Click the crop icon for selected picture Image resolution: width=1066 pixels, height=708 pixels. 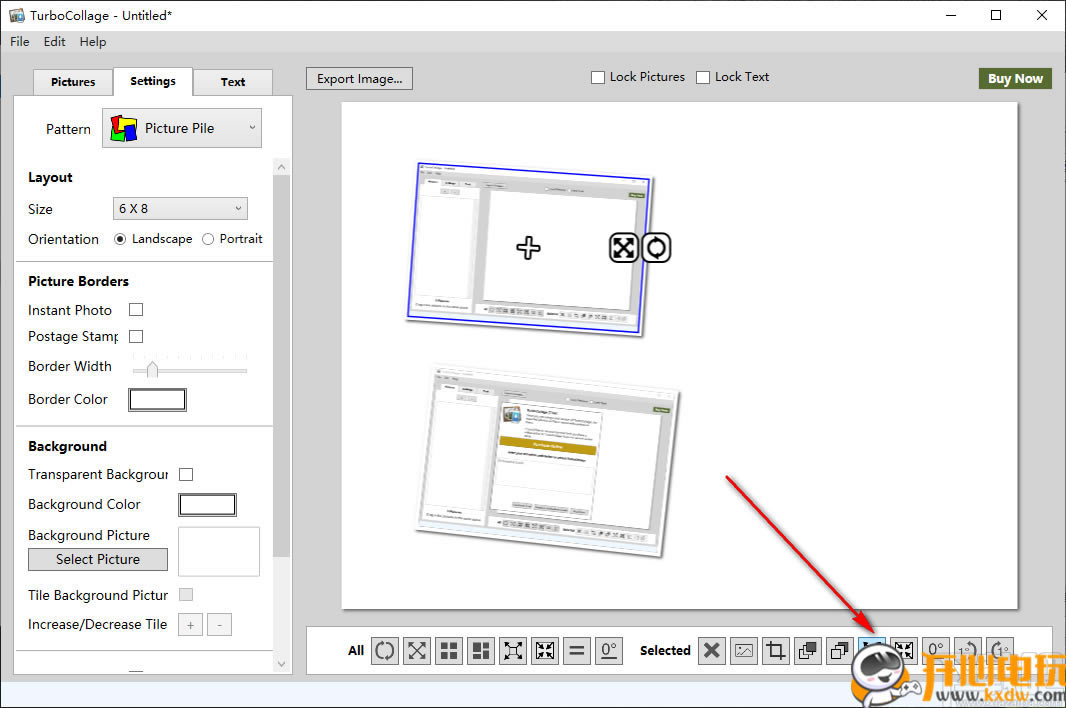click(775, 651)
